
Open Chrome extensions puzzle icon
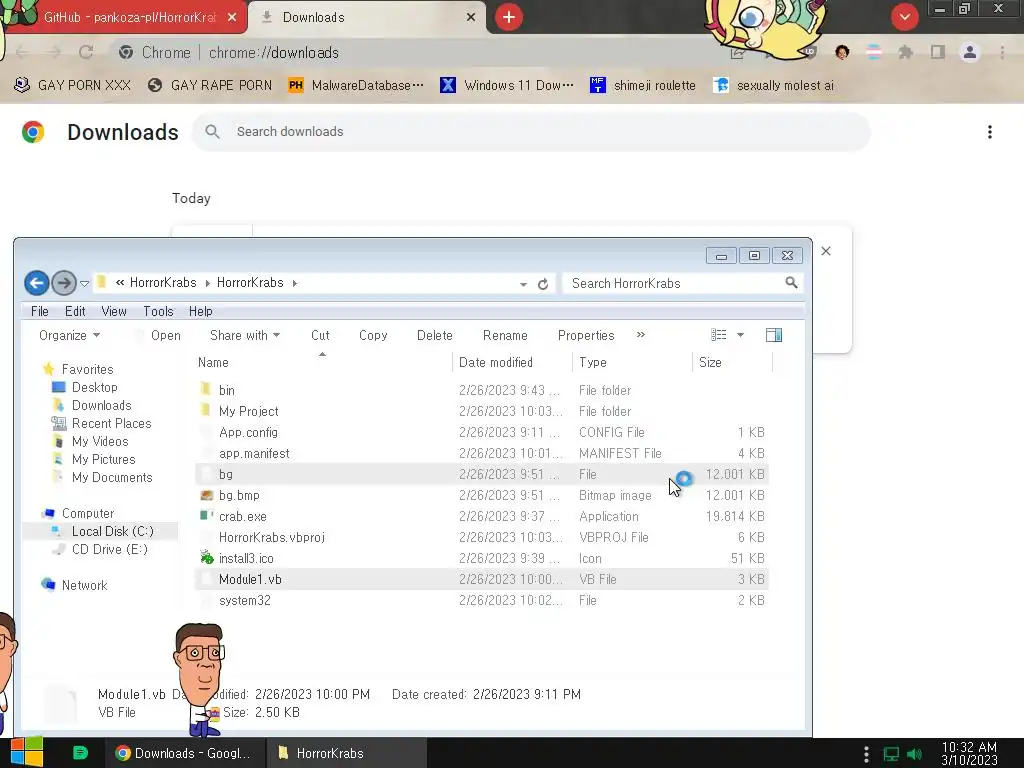pyautogui.click(x=905, y=52)
